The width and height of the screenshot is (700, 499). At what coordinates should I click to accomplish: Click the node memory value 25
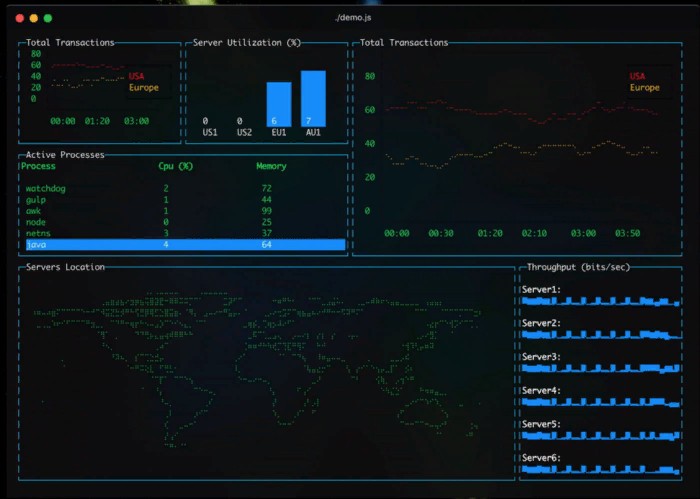267,222
